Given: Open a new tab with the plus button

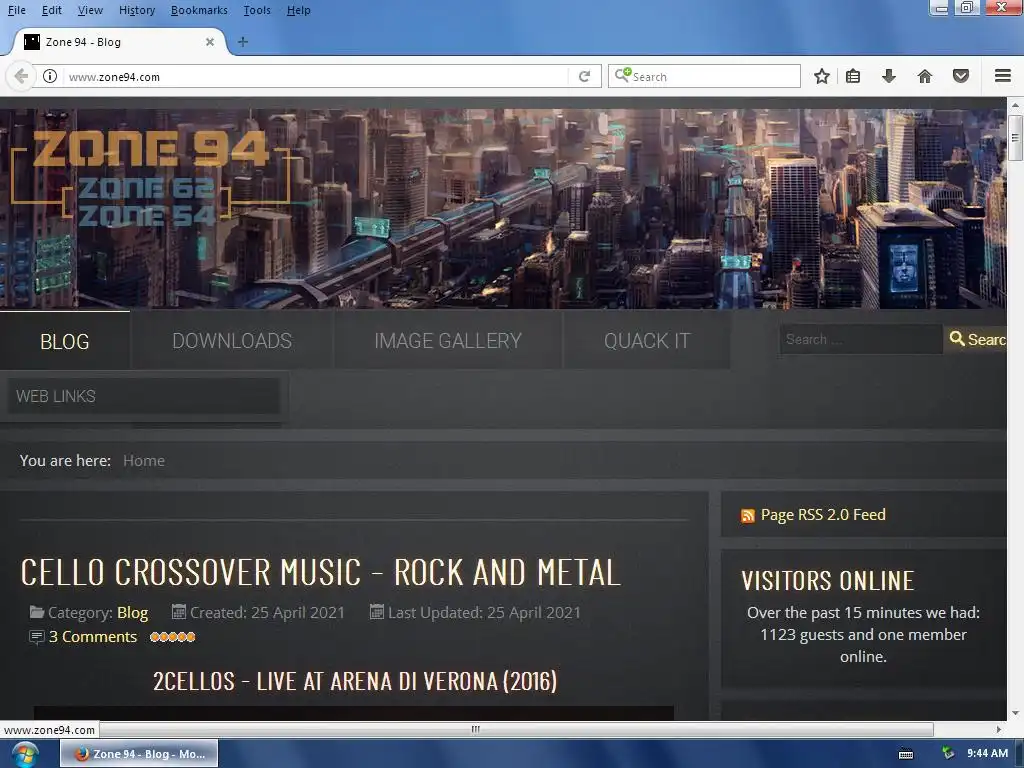Looking at the screenshot, I should pyautogui.click(x=243, y=42).
